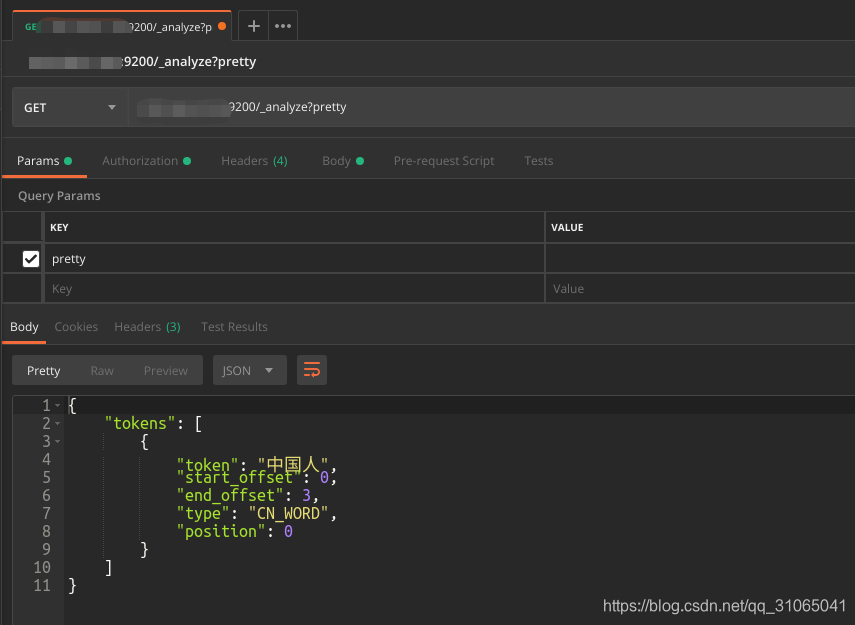
Task: Collapse JSON root object at line 1
Action: click(58, 405)
